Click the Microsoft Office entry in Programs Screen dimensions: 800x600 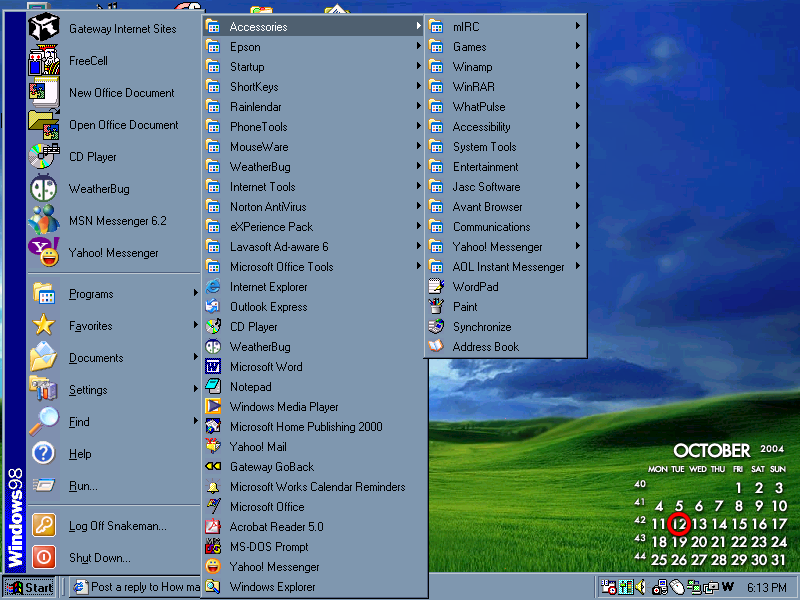click(x=314, y=507)
